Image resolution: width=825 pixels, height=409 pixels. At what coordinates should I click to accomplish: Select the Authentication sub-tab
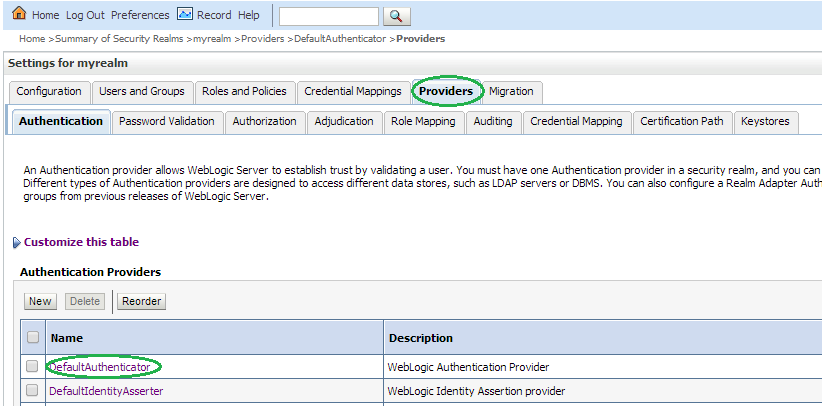pyautogui.click(x=61, y=122)
